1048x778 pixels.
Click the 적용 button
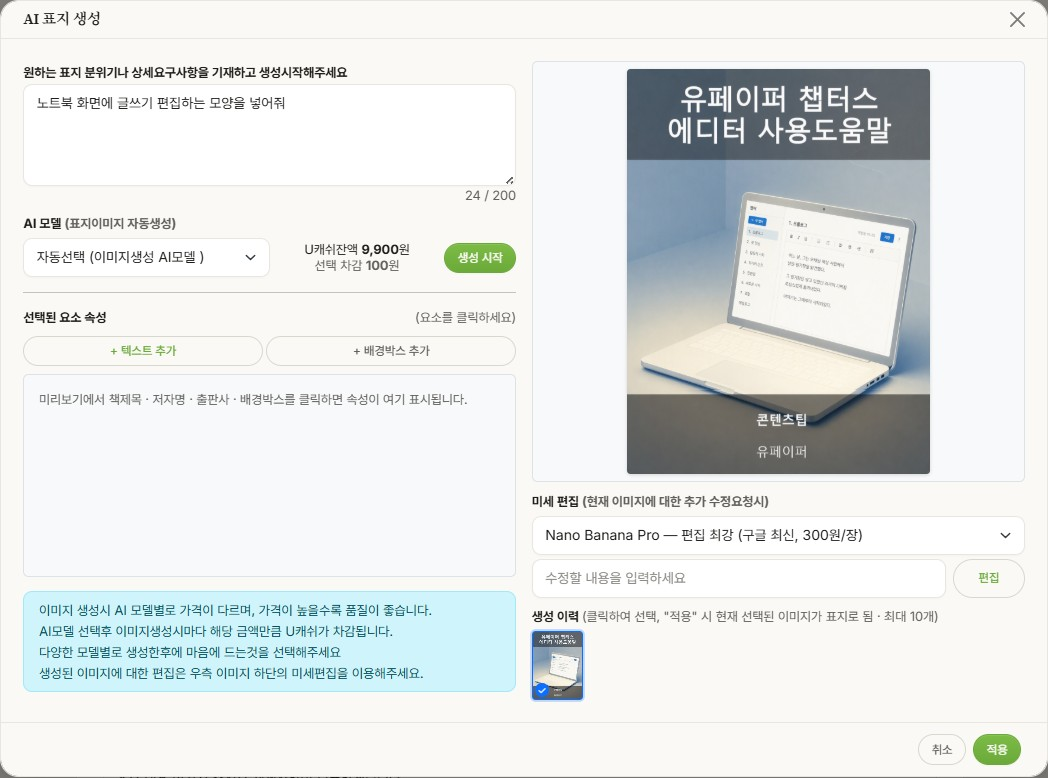coord(997,750)
